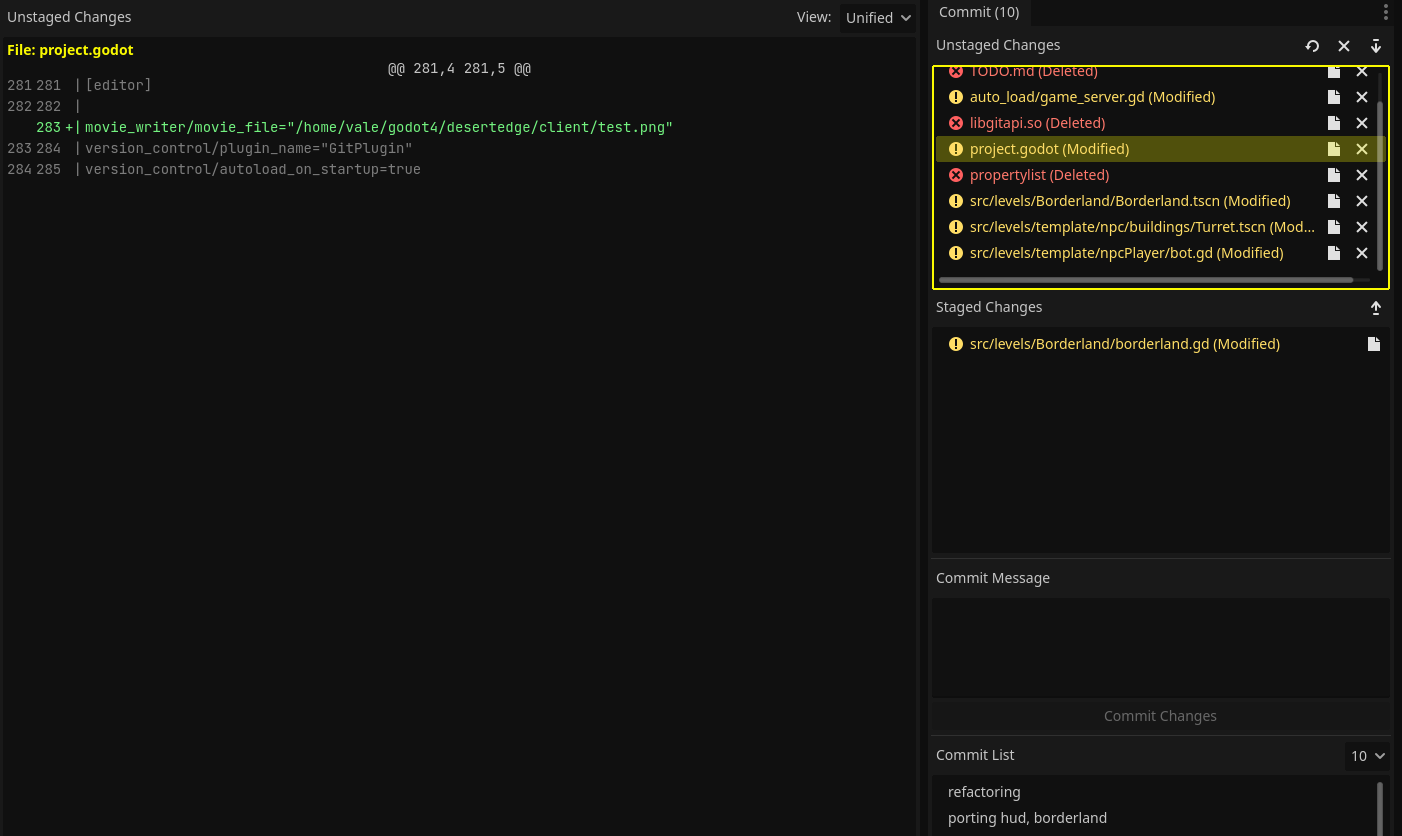Click the hunk header @@ 281,4 281,5 @@

coord(459,69)
